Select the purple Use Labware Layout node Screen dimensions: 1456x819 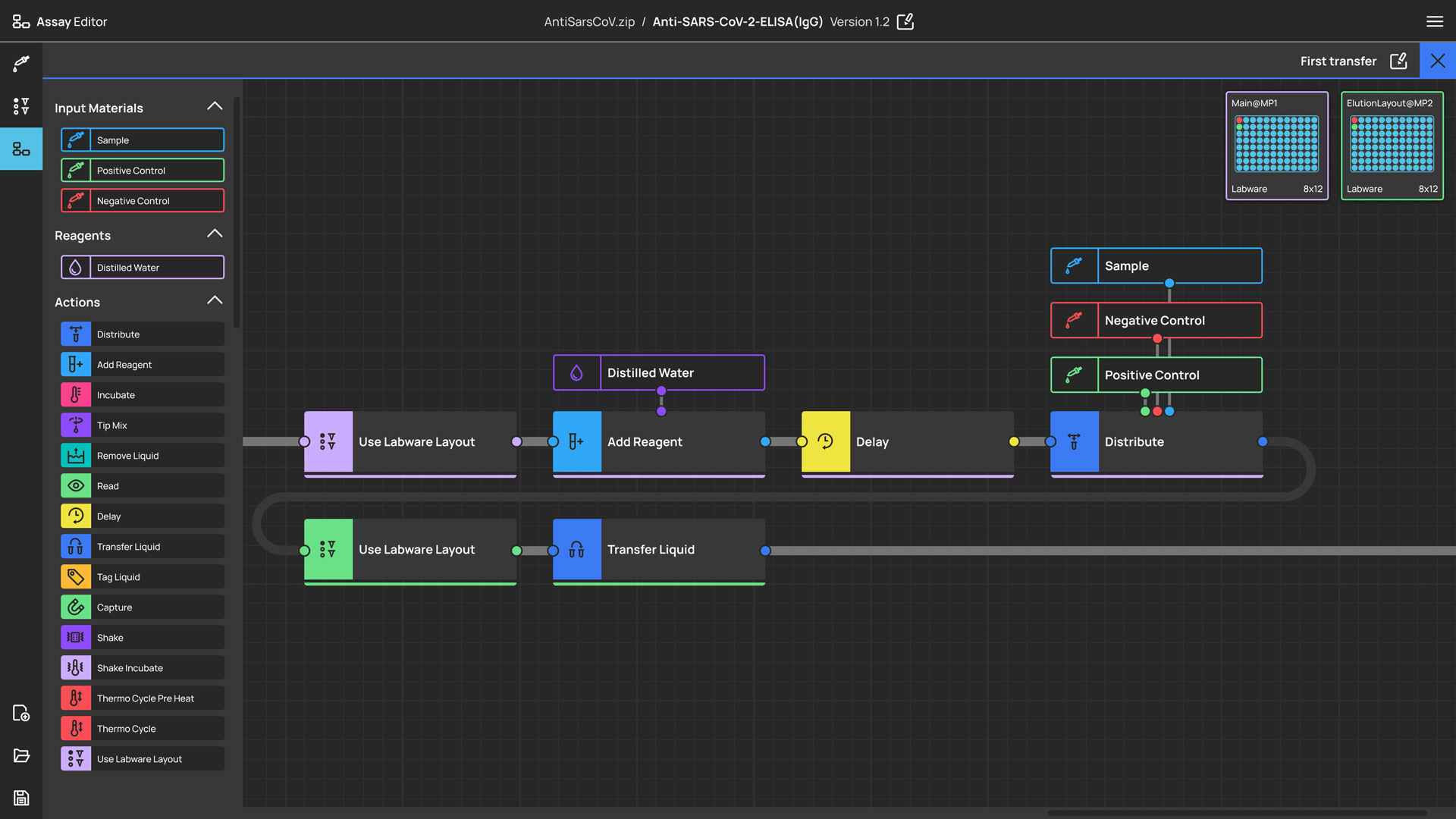[410, 443]
